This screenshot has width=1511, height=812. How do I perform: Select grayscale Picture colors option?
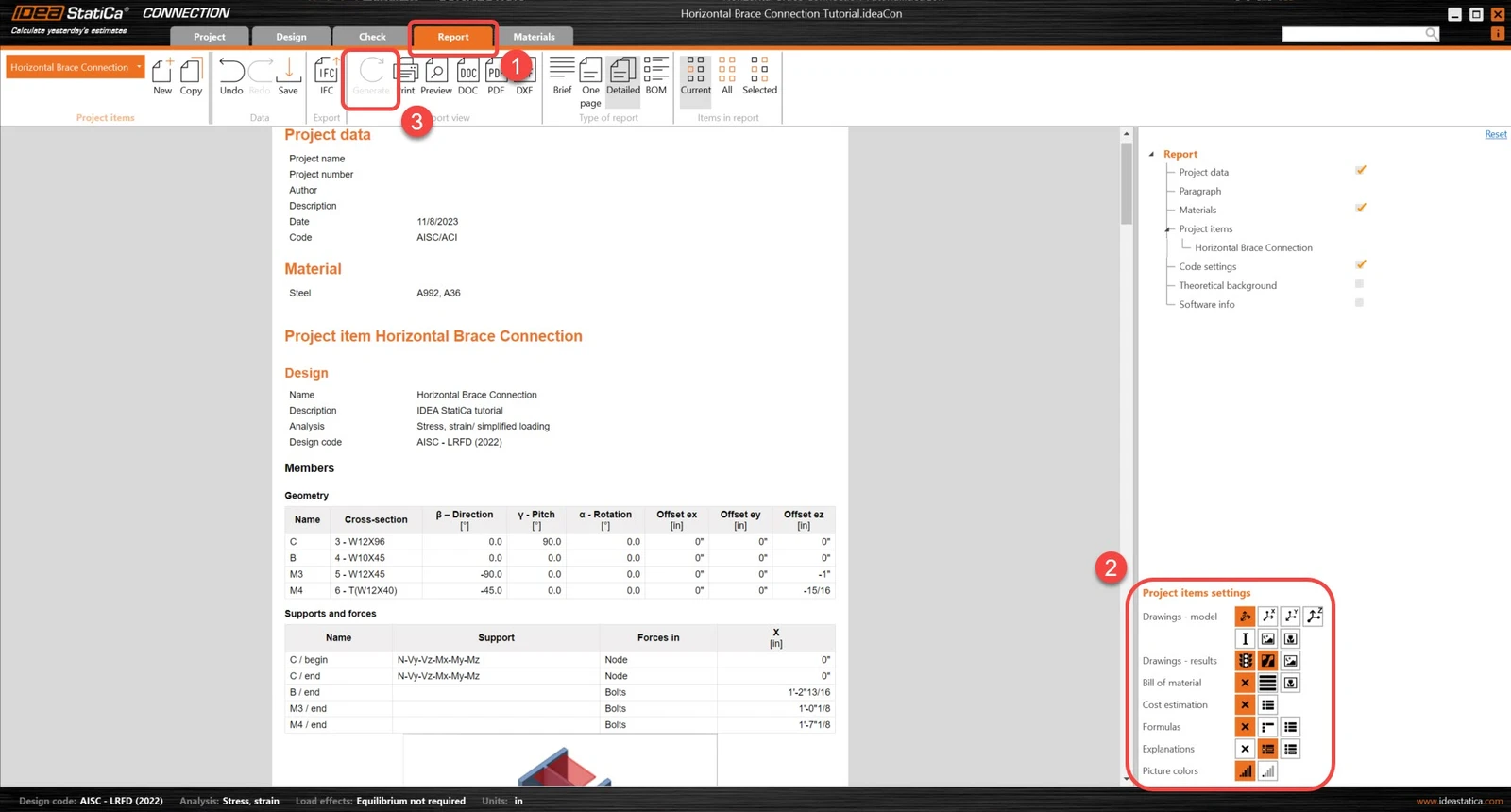[1267, 771]
